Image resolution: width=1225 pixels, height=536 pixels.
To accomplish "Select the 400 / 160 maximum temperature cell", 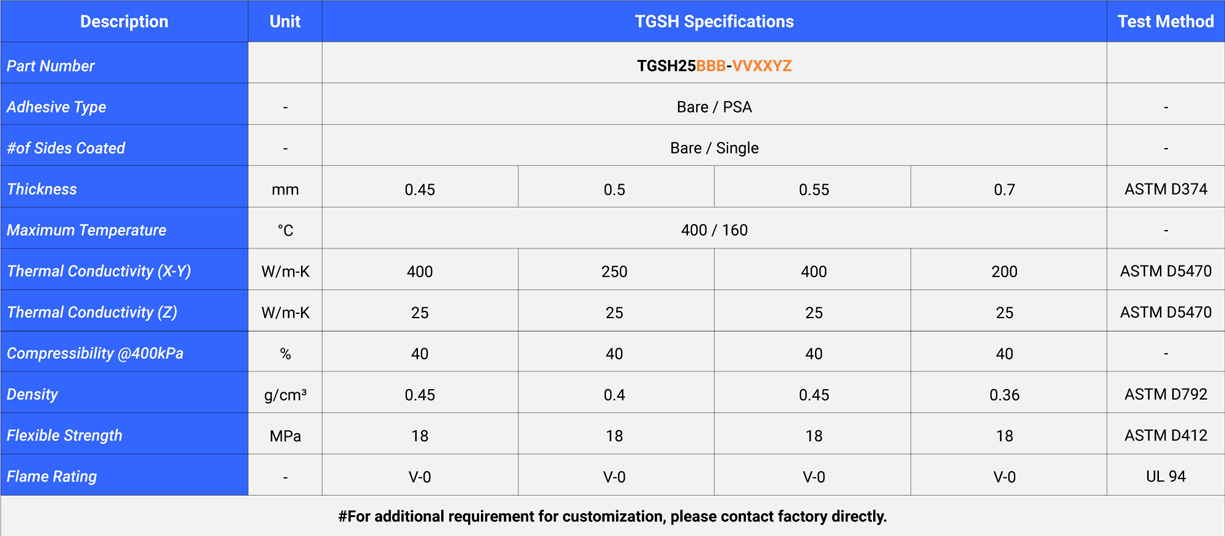I will tap(714, 230).
